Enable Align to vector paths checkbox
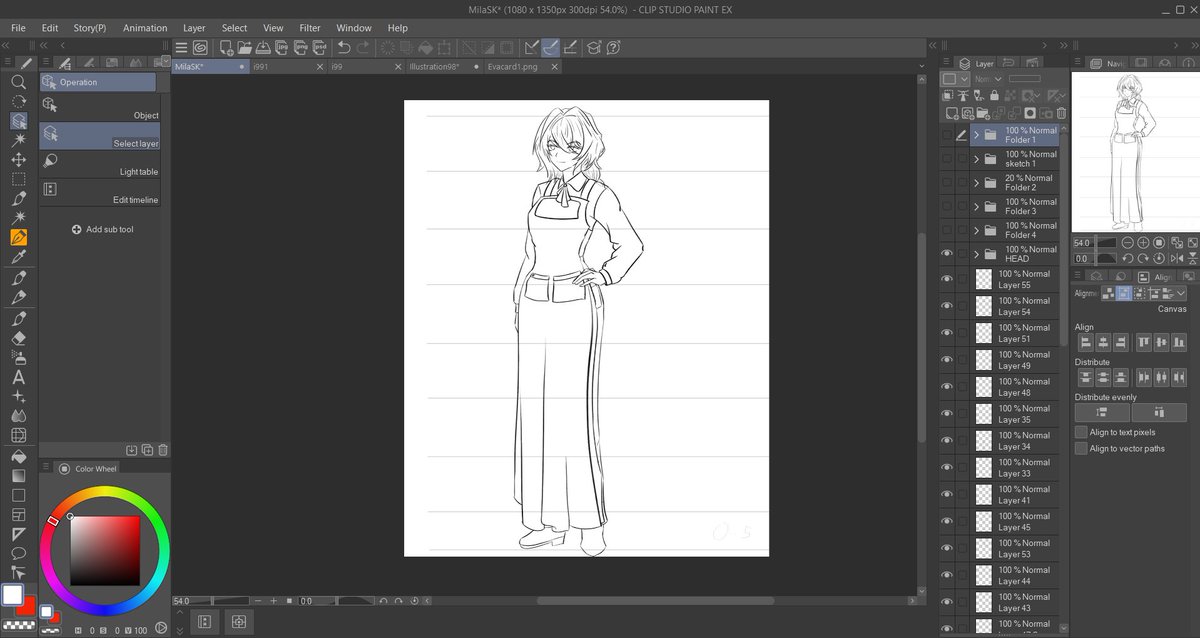The width and height of the screenshot is (1200, 638). 1081,449
